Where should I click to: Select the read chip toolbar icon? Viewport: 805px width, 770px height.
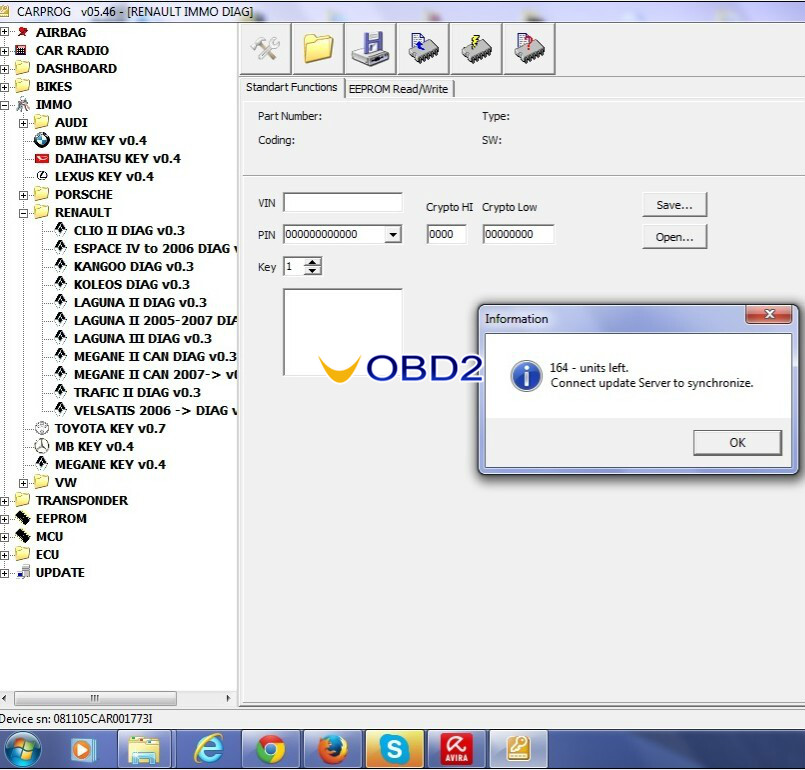point(423,47)
